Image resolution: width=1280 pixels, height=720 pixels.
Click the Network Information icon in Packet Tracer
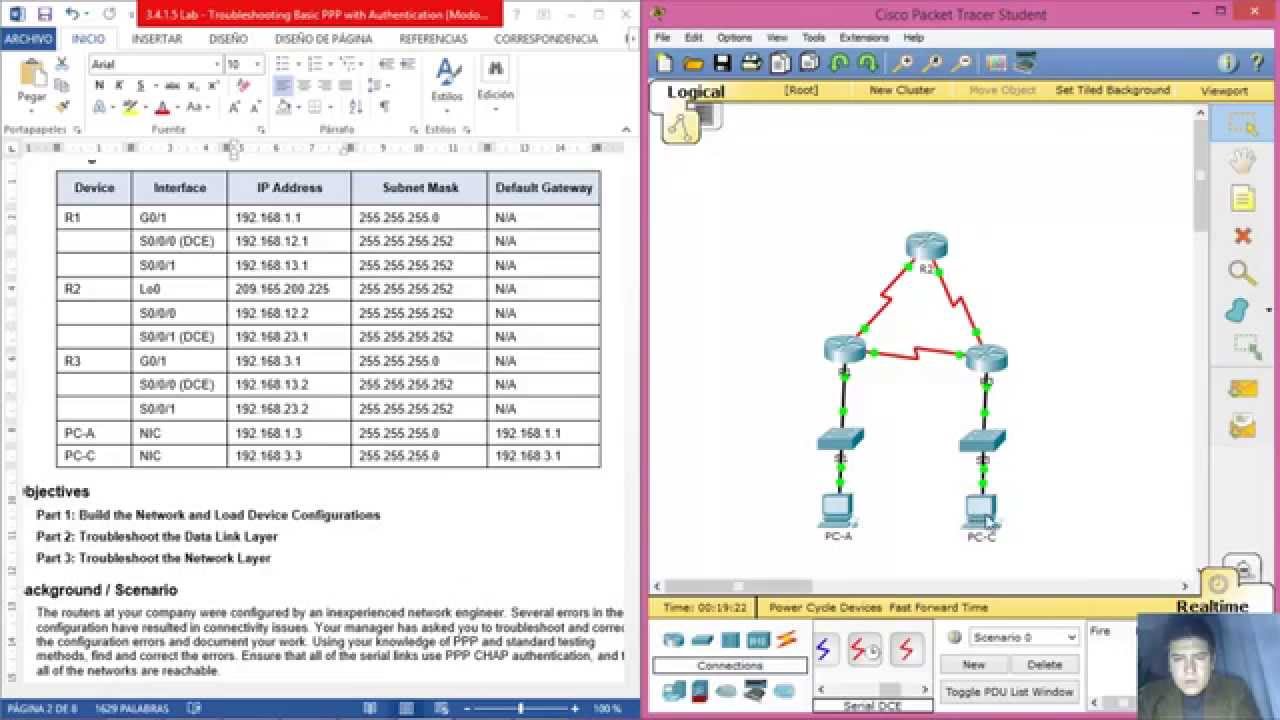1228,63
